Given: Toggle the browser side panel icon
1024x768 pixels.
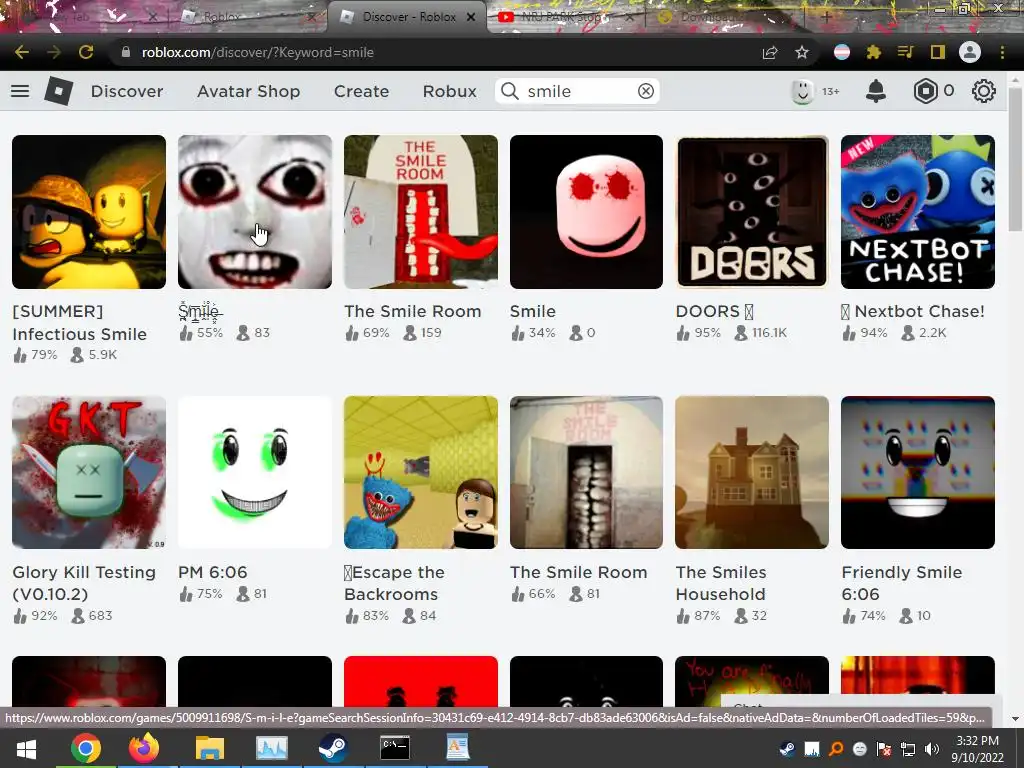Looking at the screenshot, I should (938, 52).
